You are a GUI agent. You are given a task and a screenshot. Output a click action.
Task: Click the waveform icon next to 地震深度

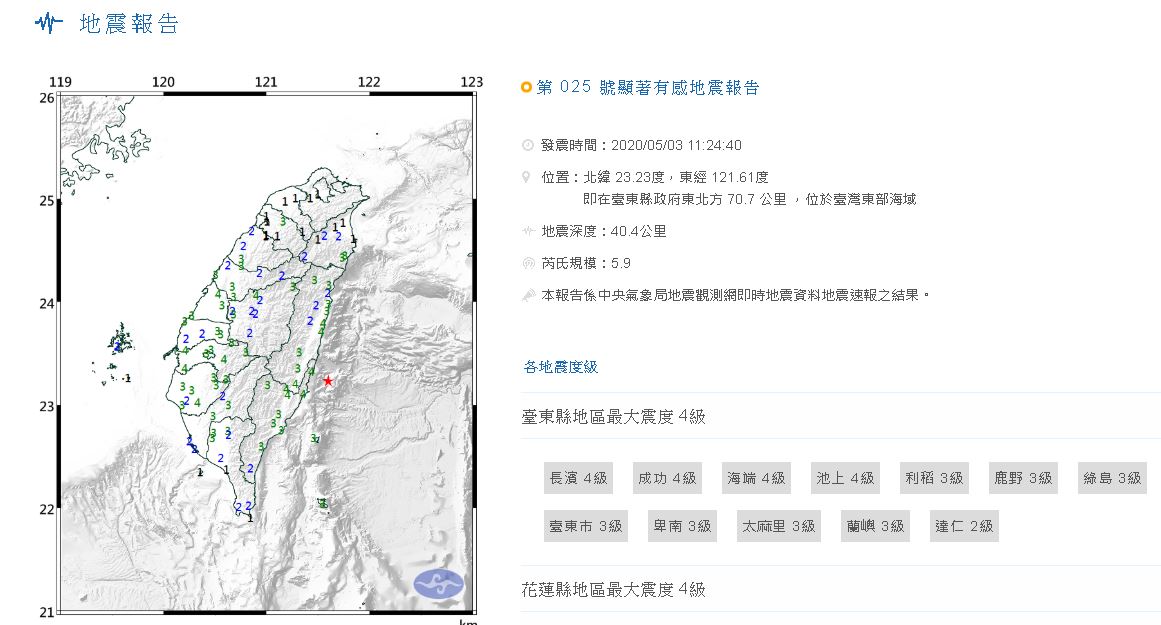[525, 231]
